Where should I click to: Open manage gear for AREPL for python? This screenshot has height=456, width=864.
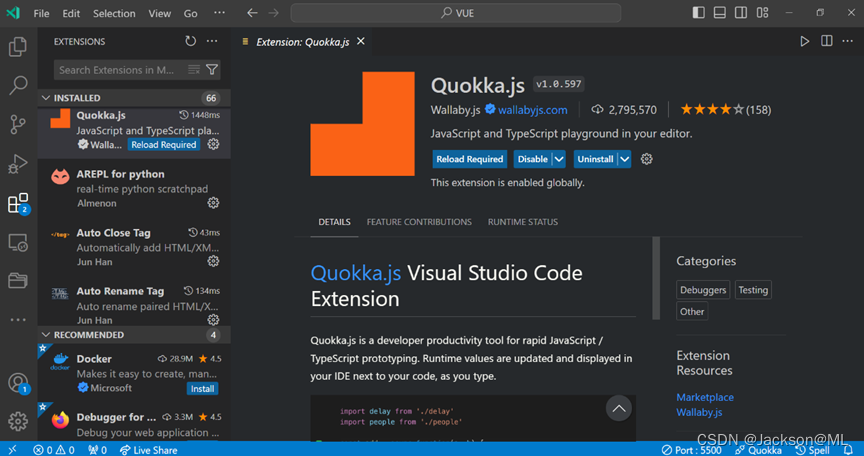213,203
